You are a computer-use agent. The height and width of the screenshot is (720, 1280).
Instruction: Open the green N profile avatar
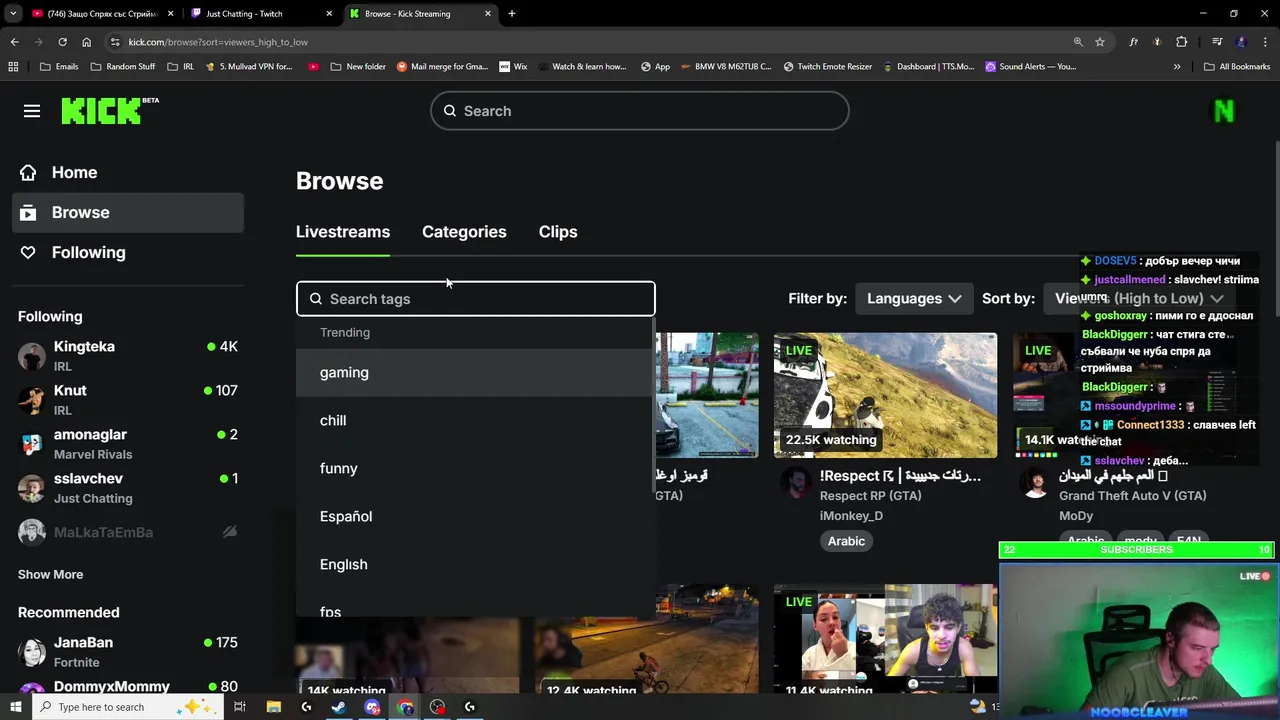[1224, 111]
